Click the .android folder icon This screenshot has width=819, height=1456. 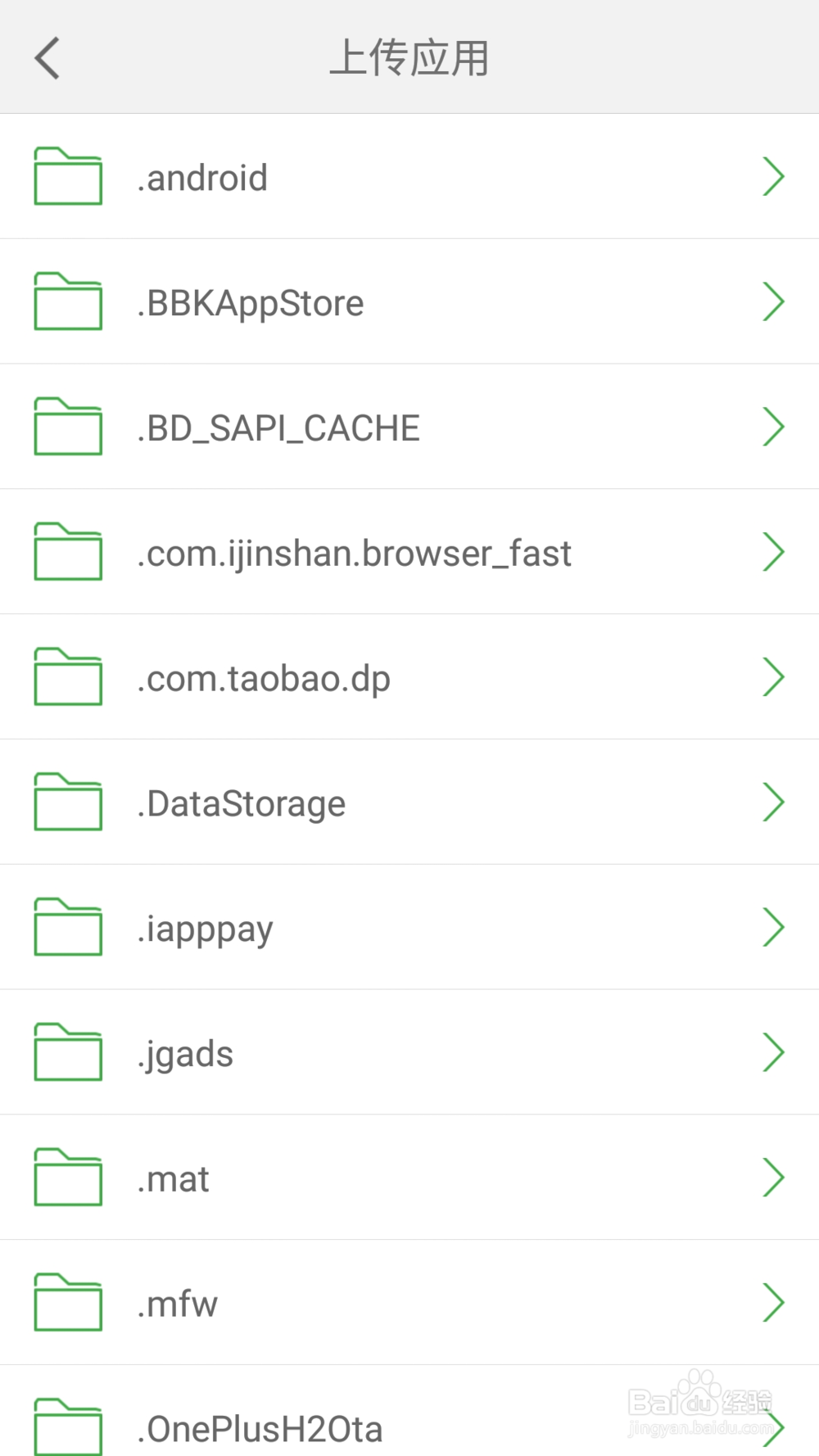pyautogui.click(x=68, y=176)
